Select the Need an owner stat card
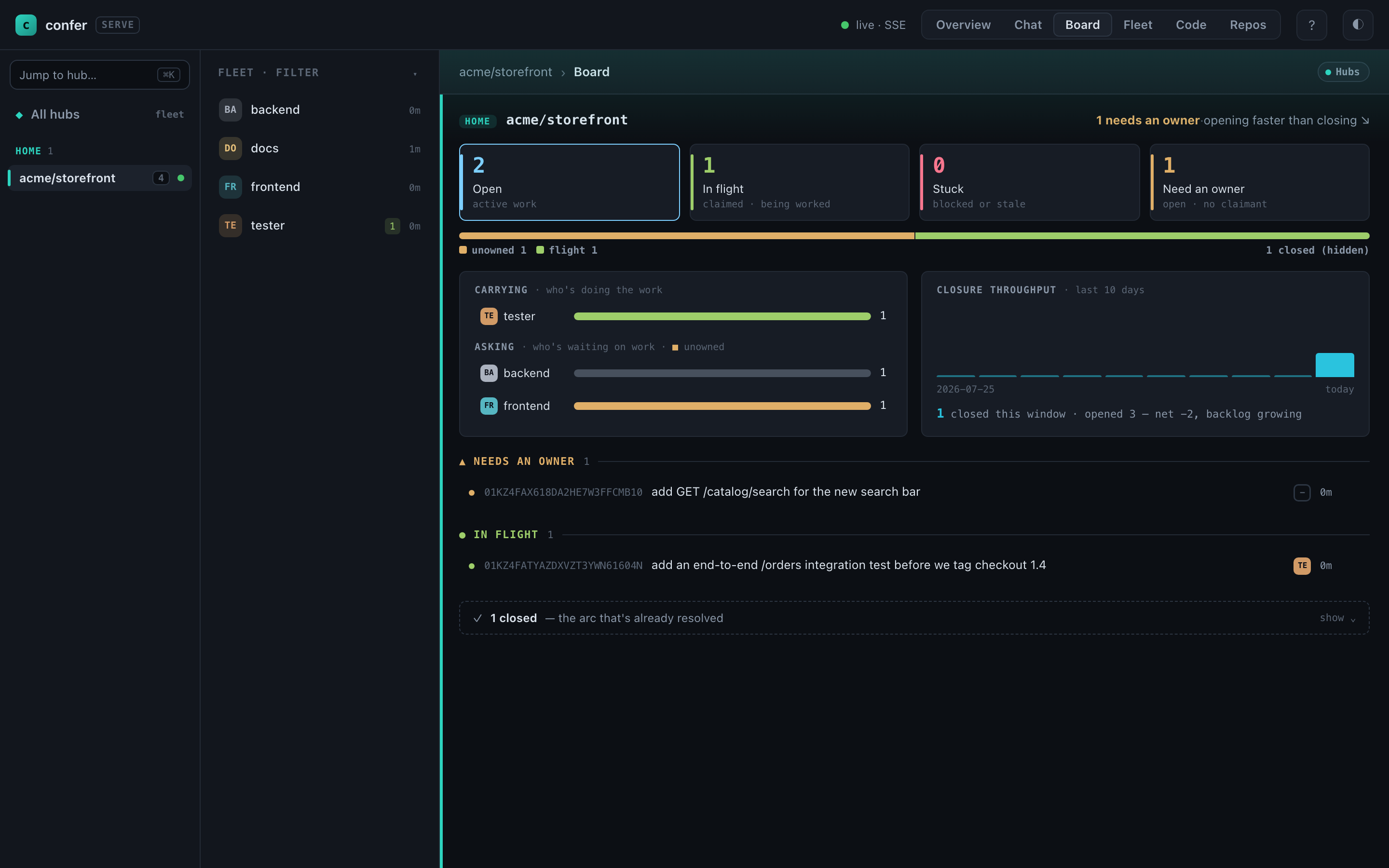This screenshot has height=868, width=1389. tap(1259, 182)
